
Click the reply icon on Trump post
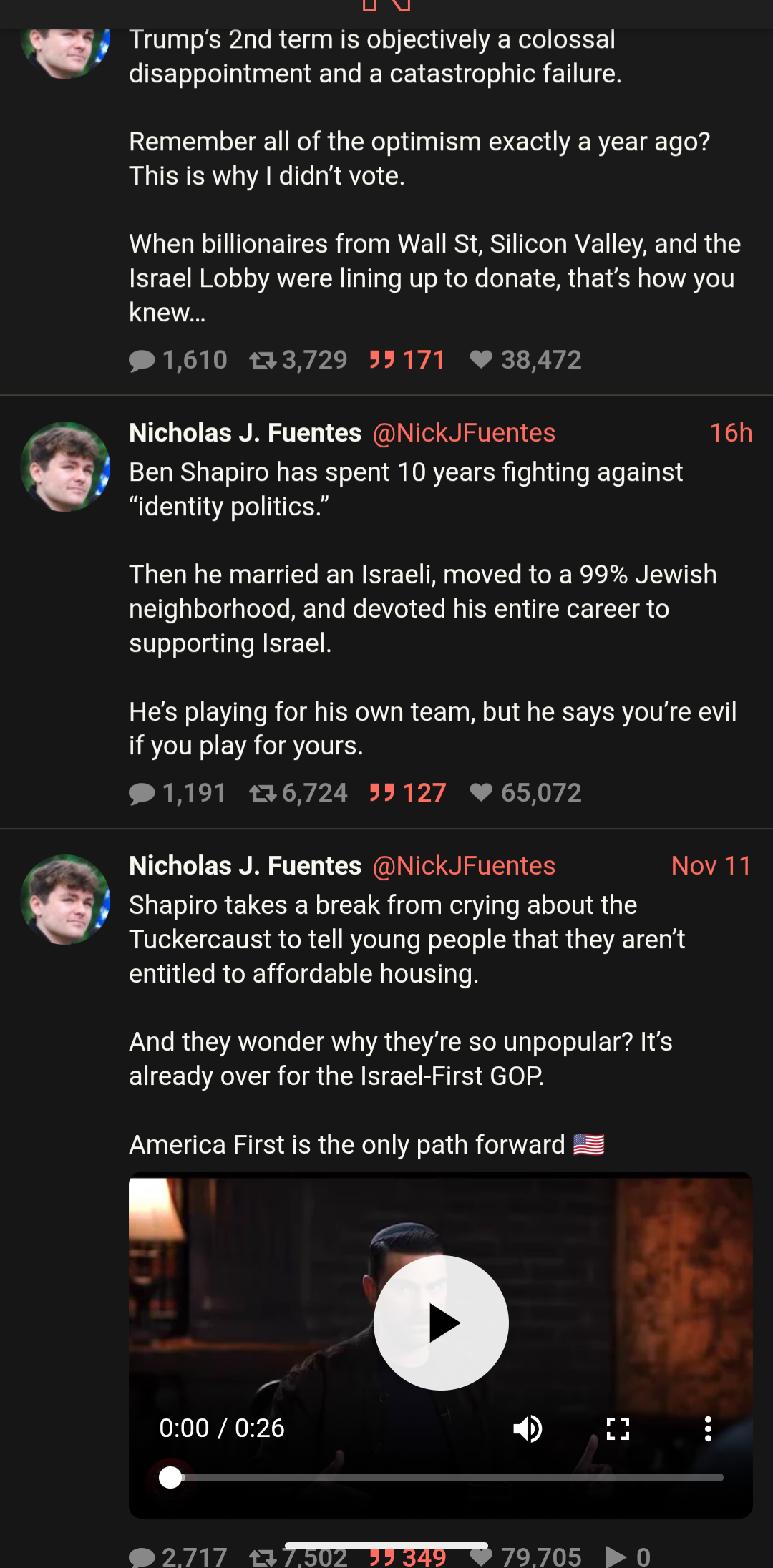point(142,361)
